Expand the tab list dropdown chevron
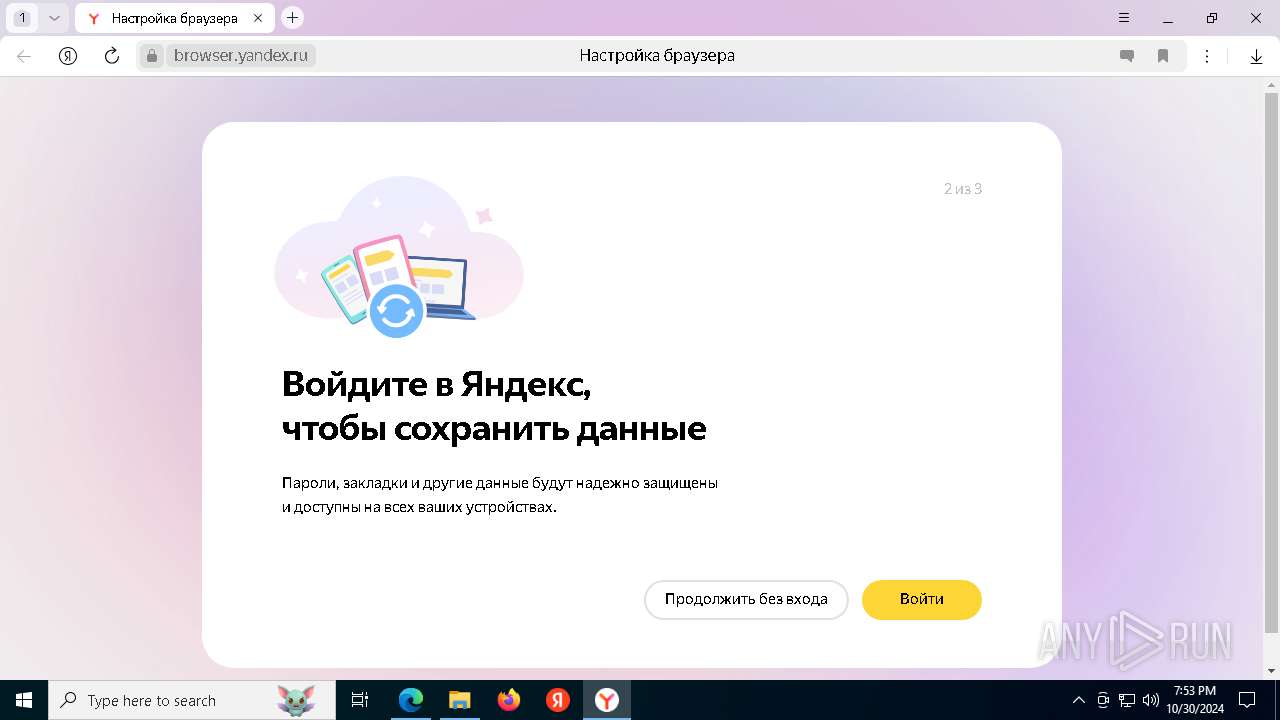This screenshot has width=1280, height=720. point(54,18)
